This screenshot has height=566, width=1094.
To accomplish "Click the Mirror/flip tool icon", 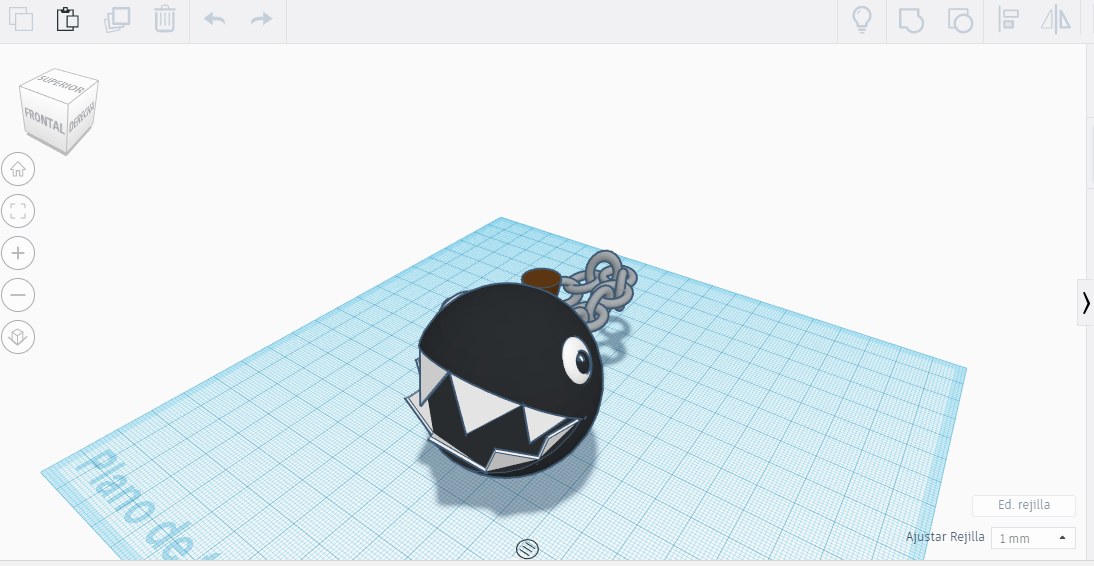I will tap(1056, 19).
